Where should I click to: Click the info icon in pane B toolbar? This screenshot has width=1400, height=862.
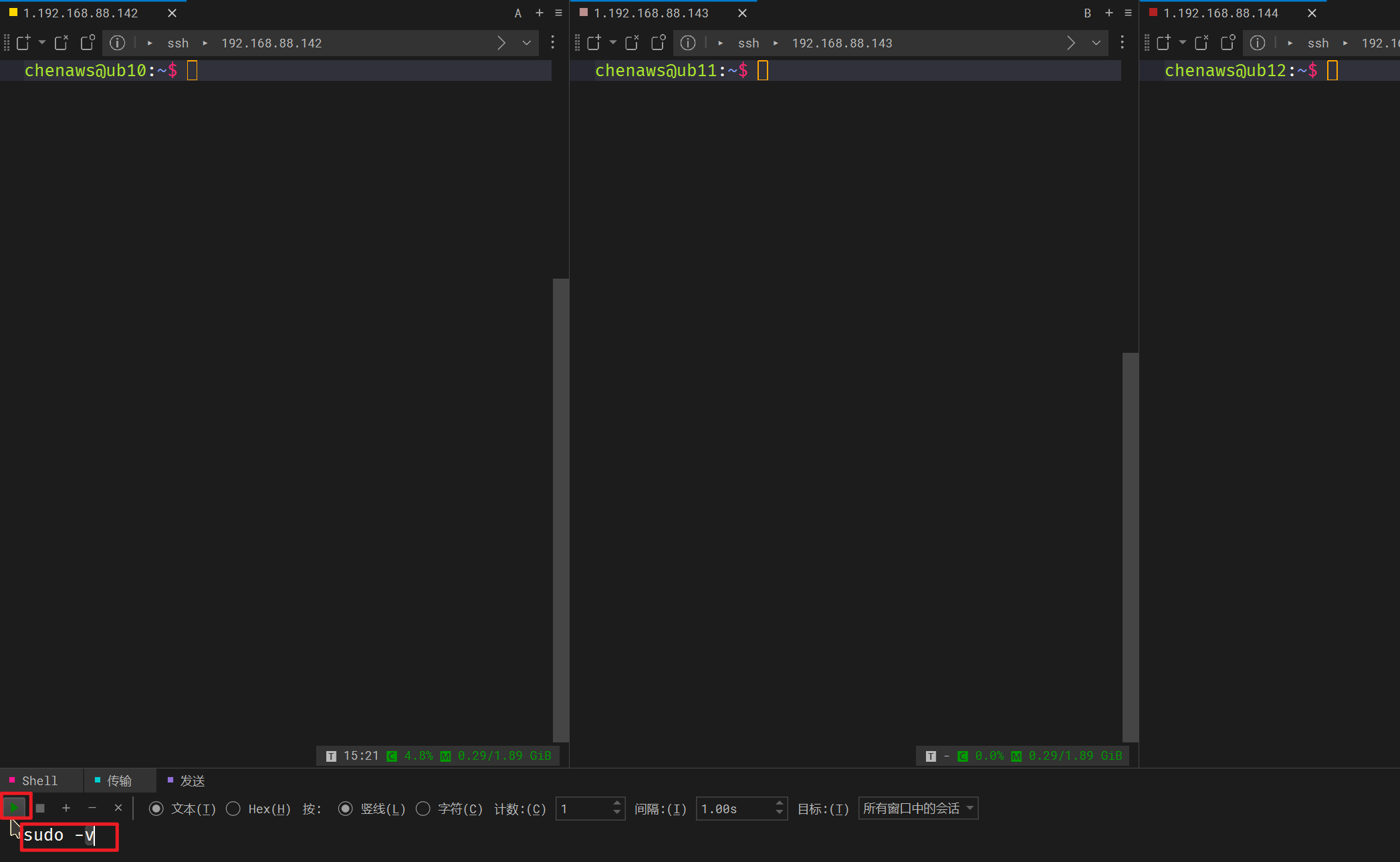tap(688, 43)
